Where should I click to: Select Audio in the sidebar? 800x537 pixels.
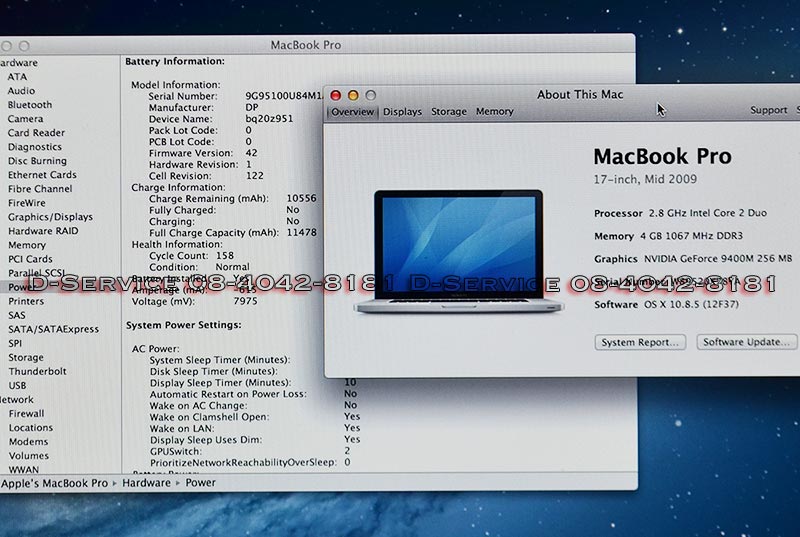coord(21,91)
